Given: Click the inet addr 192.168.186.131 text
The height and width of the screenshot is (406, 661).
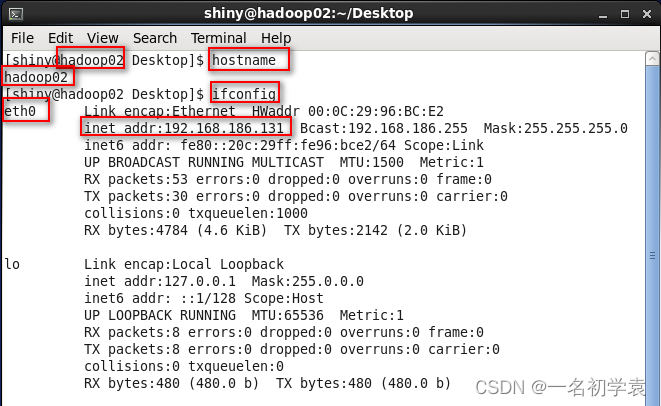Looking at the screenshot, I should coord(187,128).
